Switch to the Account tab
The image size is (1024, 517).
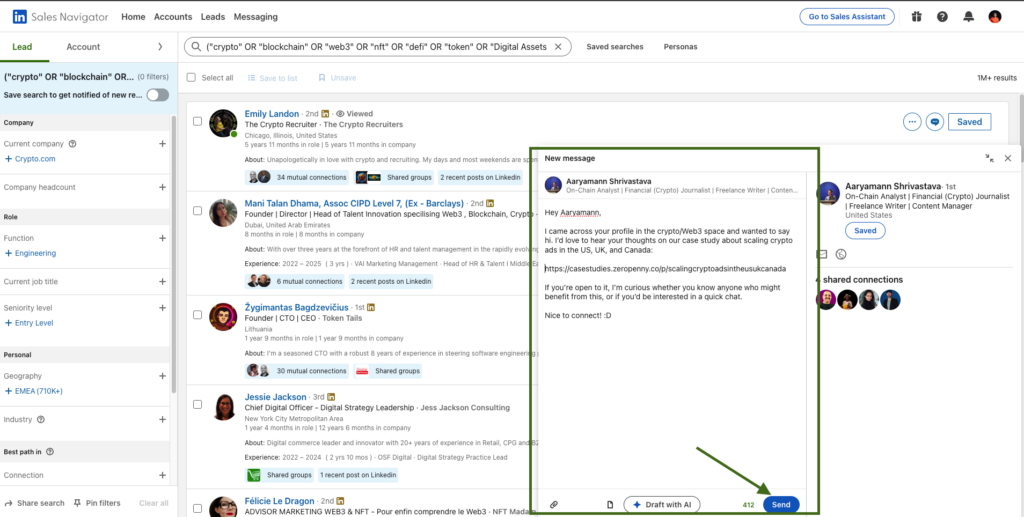pyautogui.click(x=83, y=47)
